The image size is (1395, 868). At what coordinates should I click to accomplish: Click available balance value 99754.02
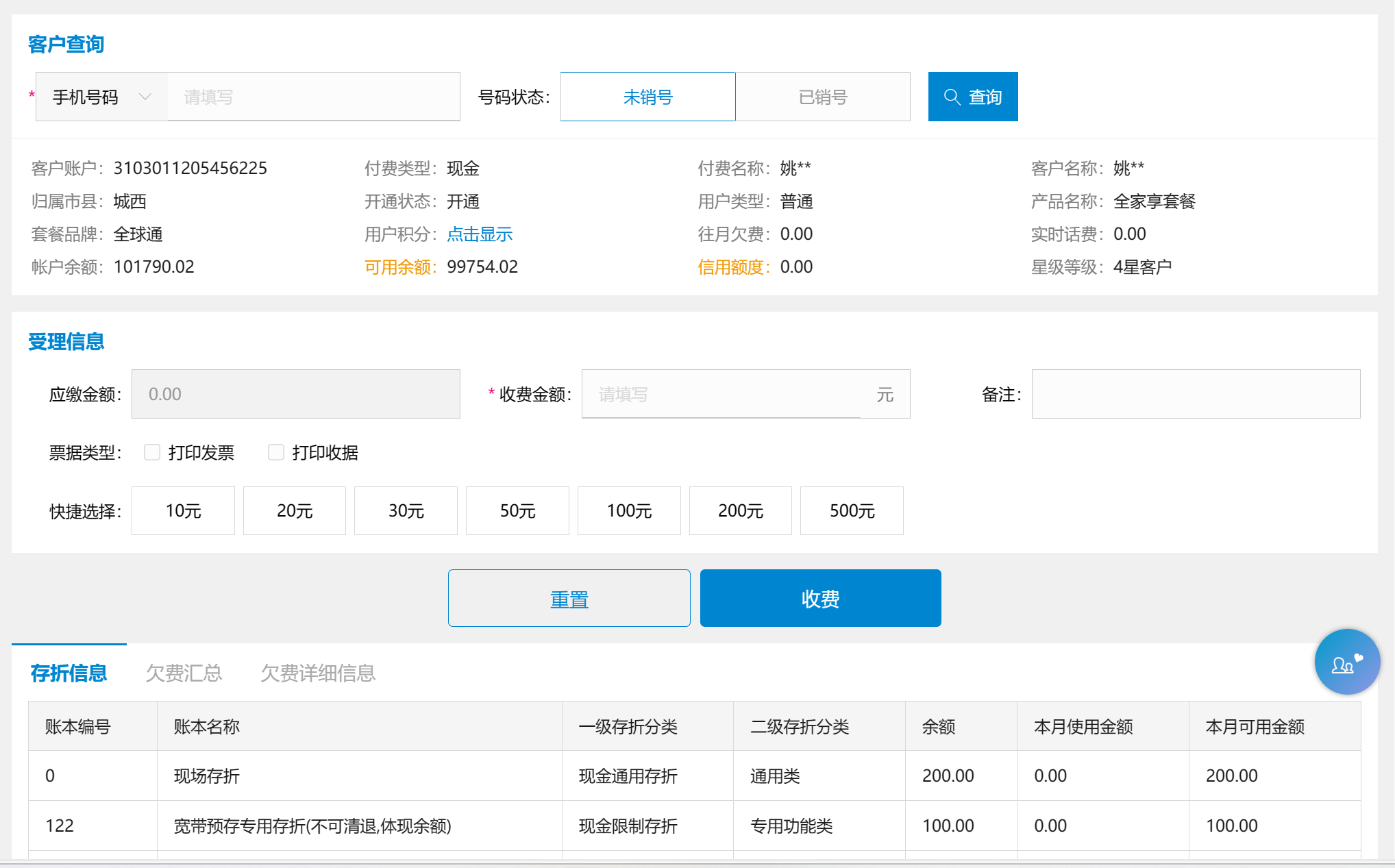coord(482,266)
